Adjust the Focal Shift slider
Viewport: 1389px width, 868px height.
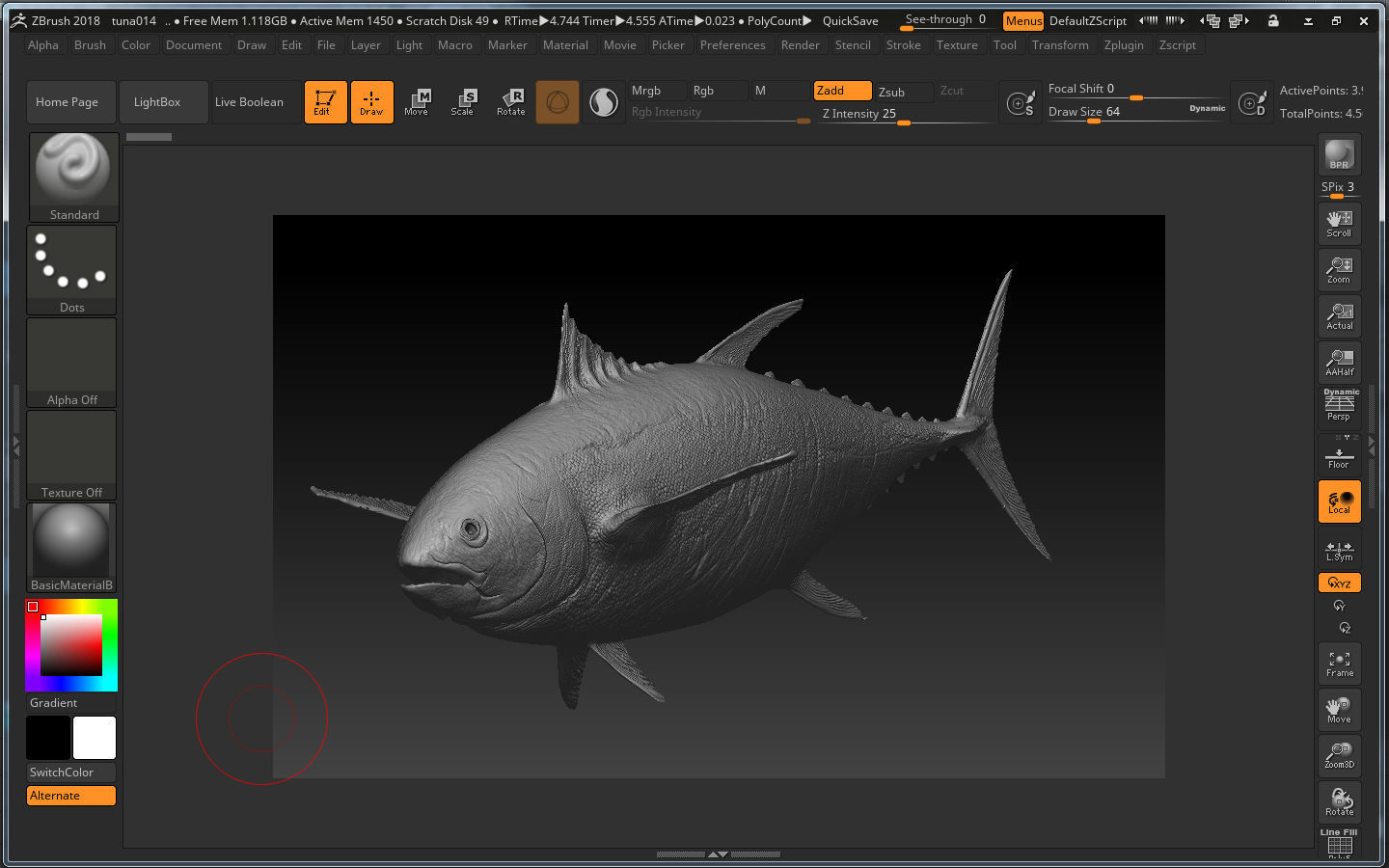pos(1136,89)
